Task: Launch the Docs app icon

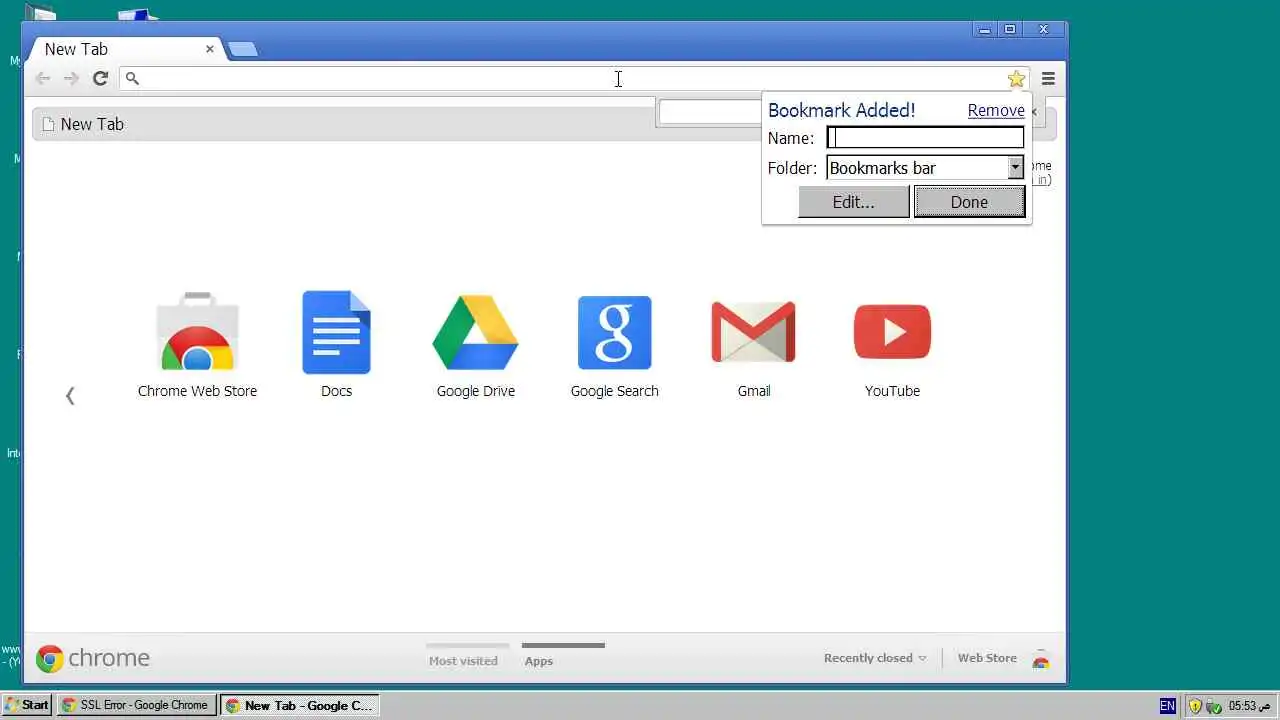Action: point(336,332)
